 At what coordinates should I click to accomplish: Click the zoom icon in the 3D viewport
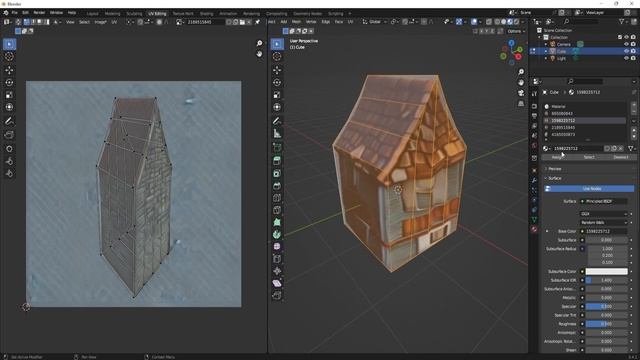521,72
